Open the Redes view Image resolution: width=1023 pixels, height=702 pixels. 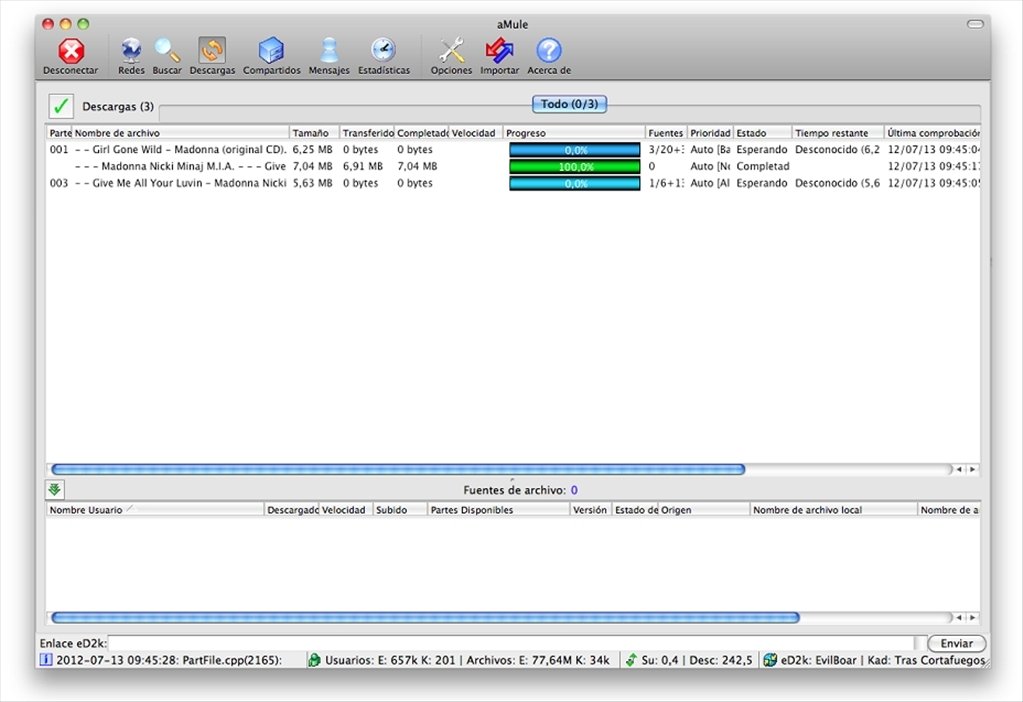point(131,57)
